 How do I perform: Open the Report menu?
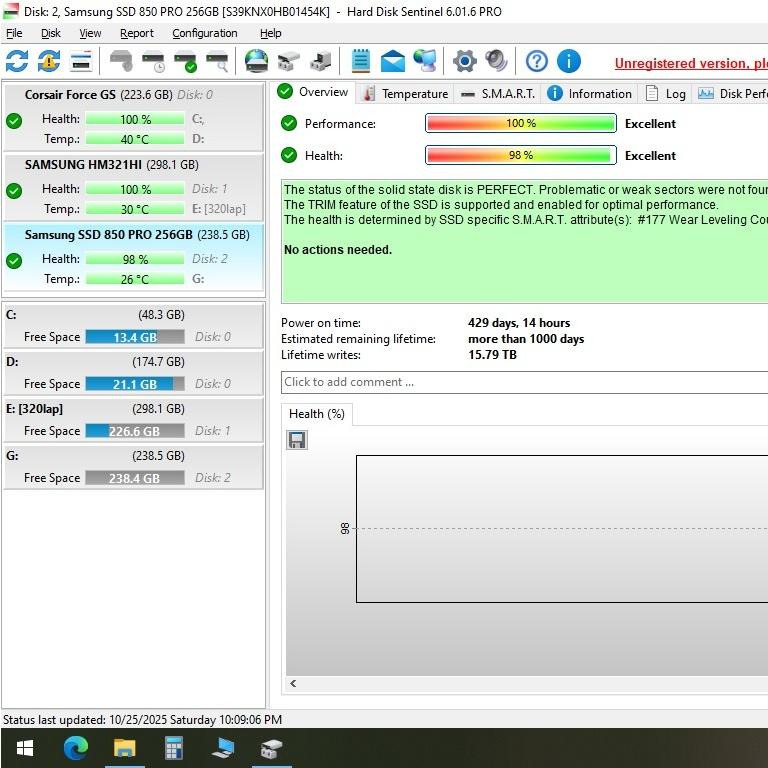137,33
